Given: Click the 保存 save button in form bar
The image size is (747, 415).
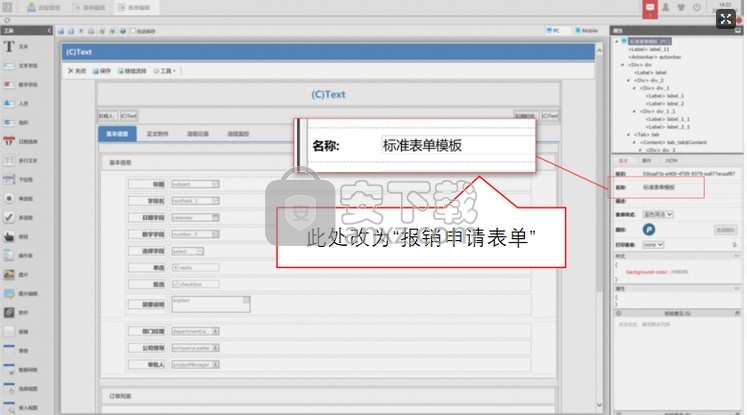Looking at the screenshot, I should [x=101, y=71].
